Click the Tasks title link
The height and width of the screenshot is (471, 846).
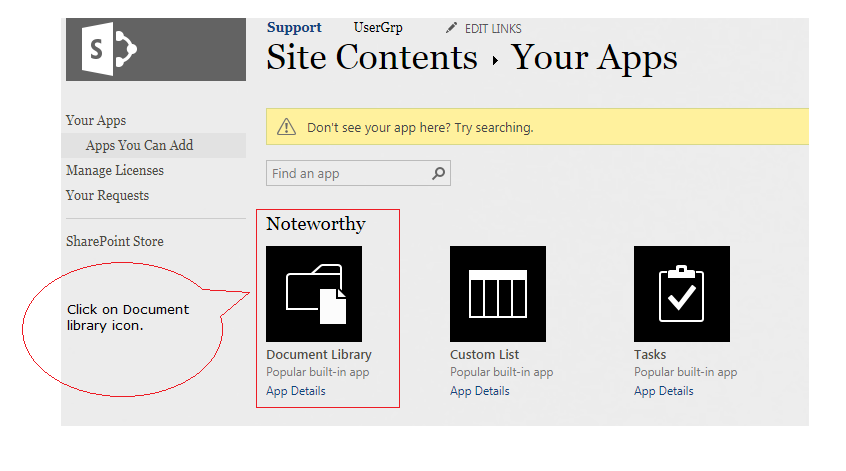(650, 354)
